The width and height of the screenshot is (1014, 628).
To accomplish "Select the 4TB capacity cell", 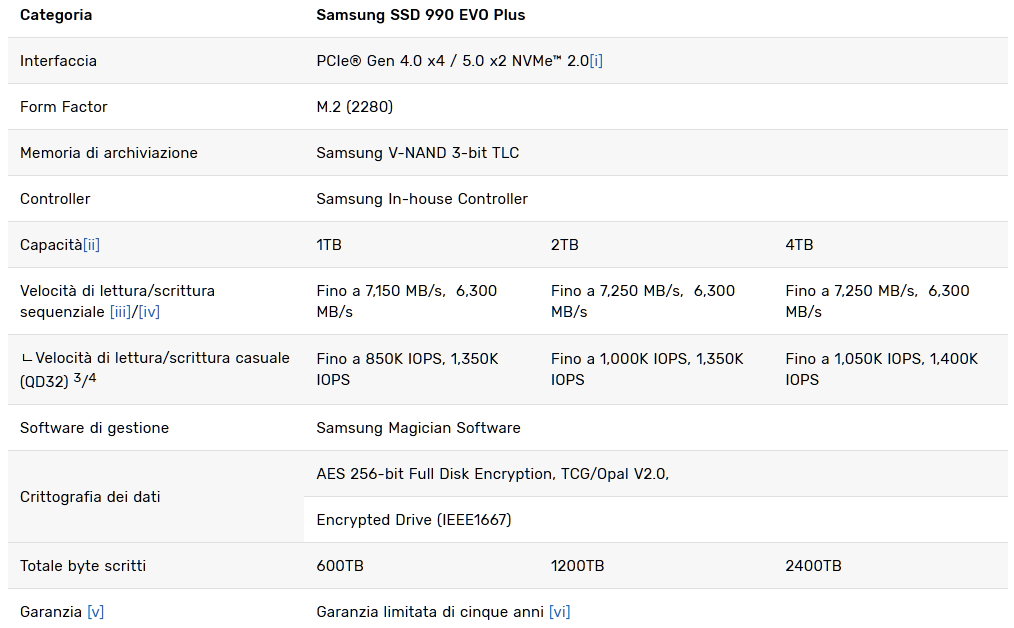I will pos(799,245).
